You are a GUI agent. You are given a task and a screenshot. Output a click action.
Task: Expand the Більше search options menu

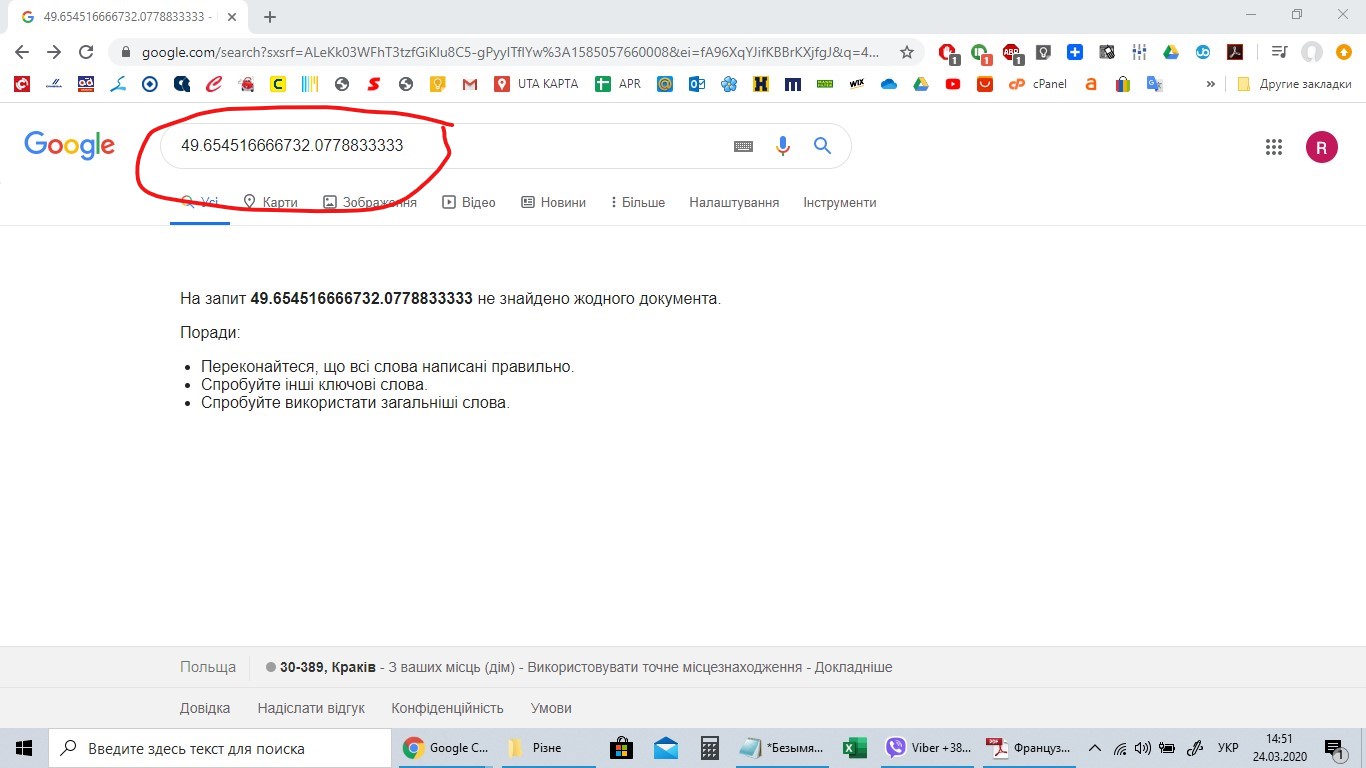coord(637,202)
